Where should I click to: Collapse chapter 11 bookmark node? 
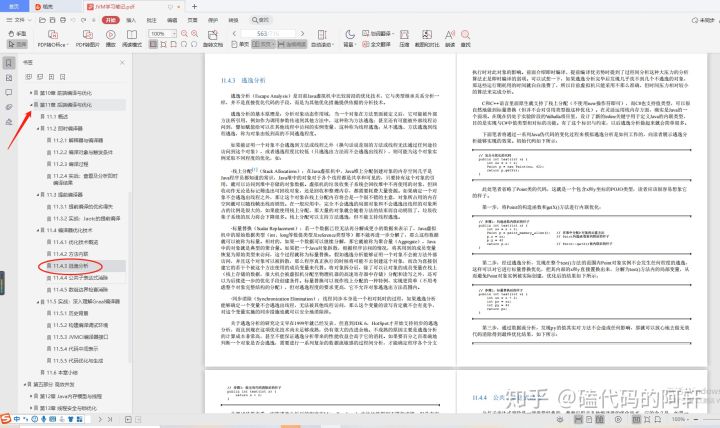point(31,105)
